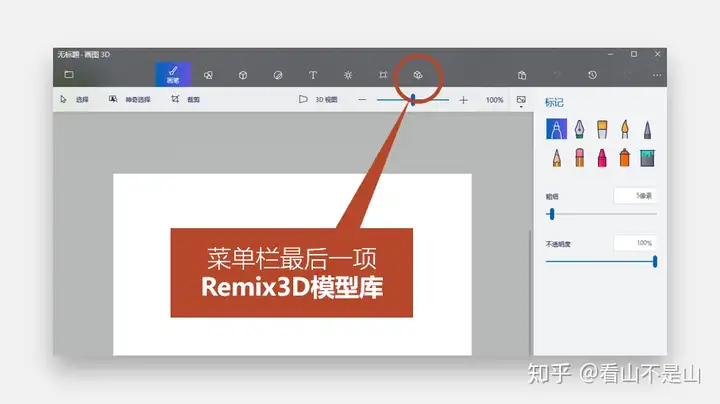Click the zoom in plus button
Viewport: 720px width, 404px height.
463,100
